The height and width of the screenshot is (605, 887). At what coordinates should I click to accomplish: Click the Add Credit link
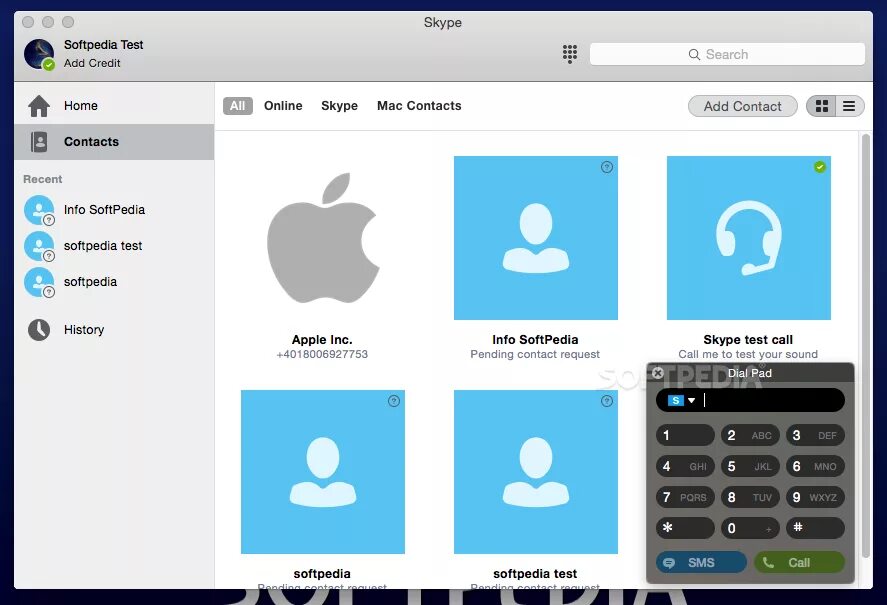click(x=92, y=63)
